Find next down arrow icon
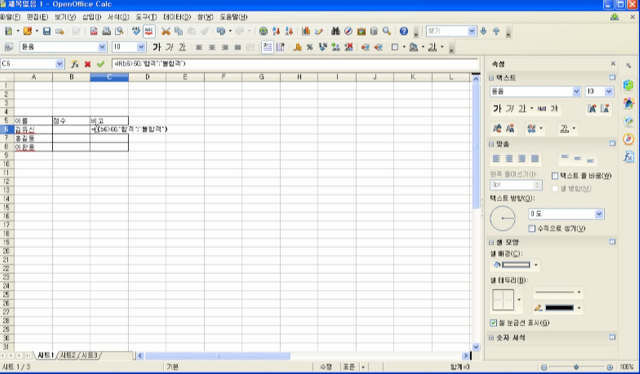 tap(484, 31)
